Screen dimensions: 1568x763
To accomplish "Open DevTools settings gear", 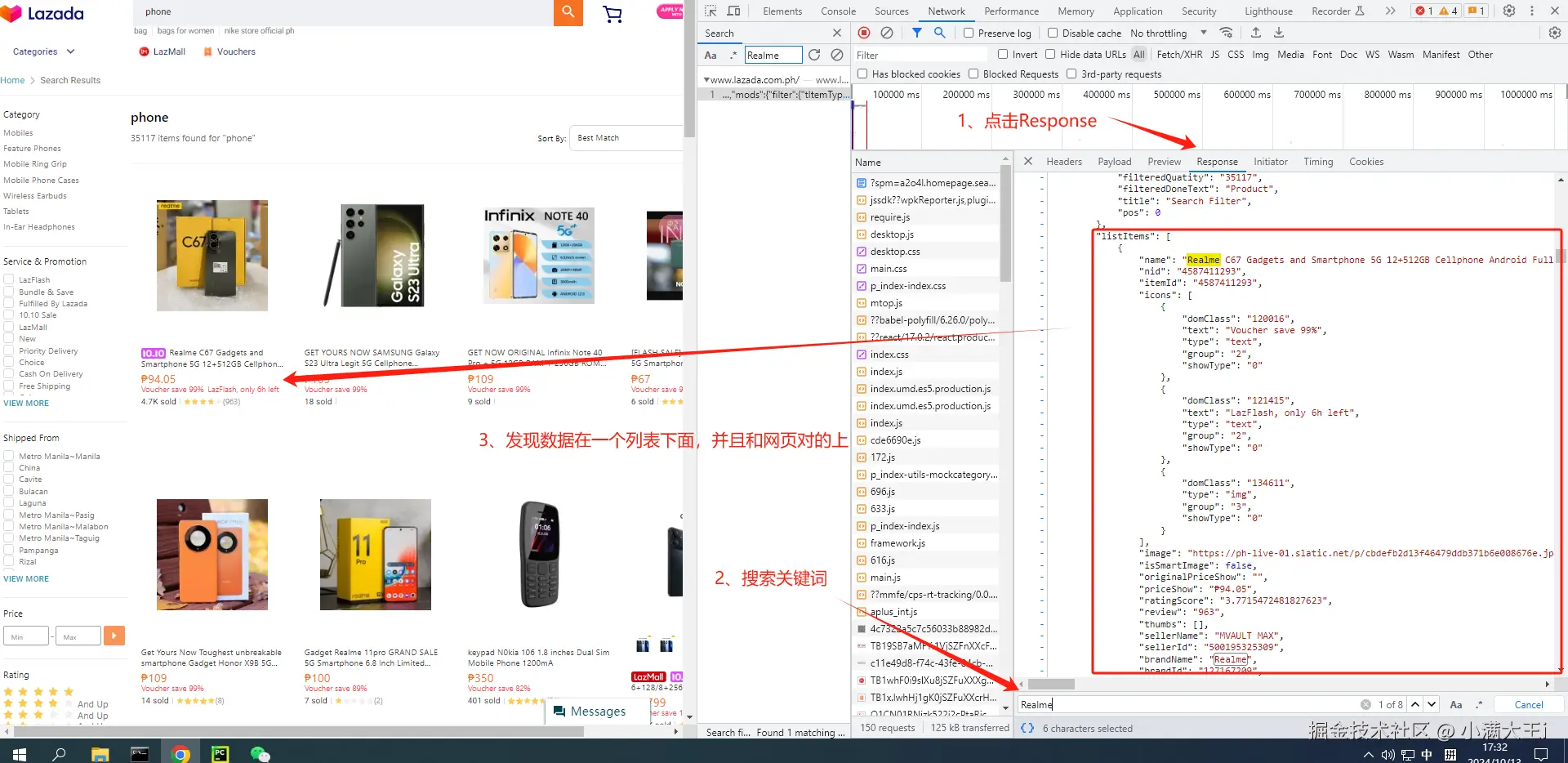I will (1509, 11).
